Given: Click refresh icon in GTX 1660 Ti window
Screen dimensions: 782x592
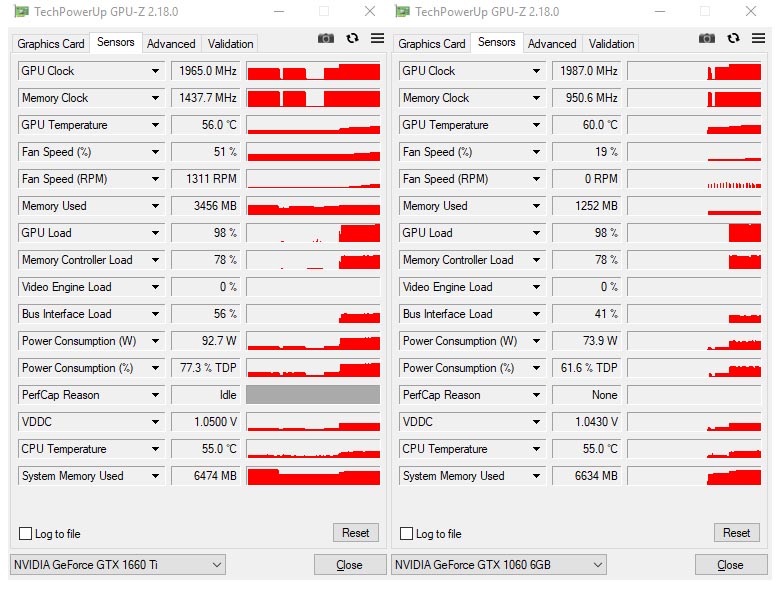Looking at the screenshot, I should [353, 38].
